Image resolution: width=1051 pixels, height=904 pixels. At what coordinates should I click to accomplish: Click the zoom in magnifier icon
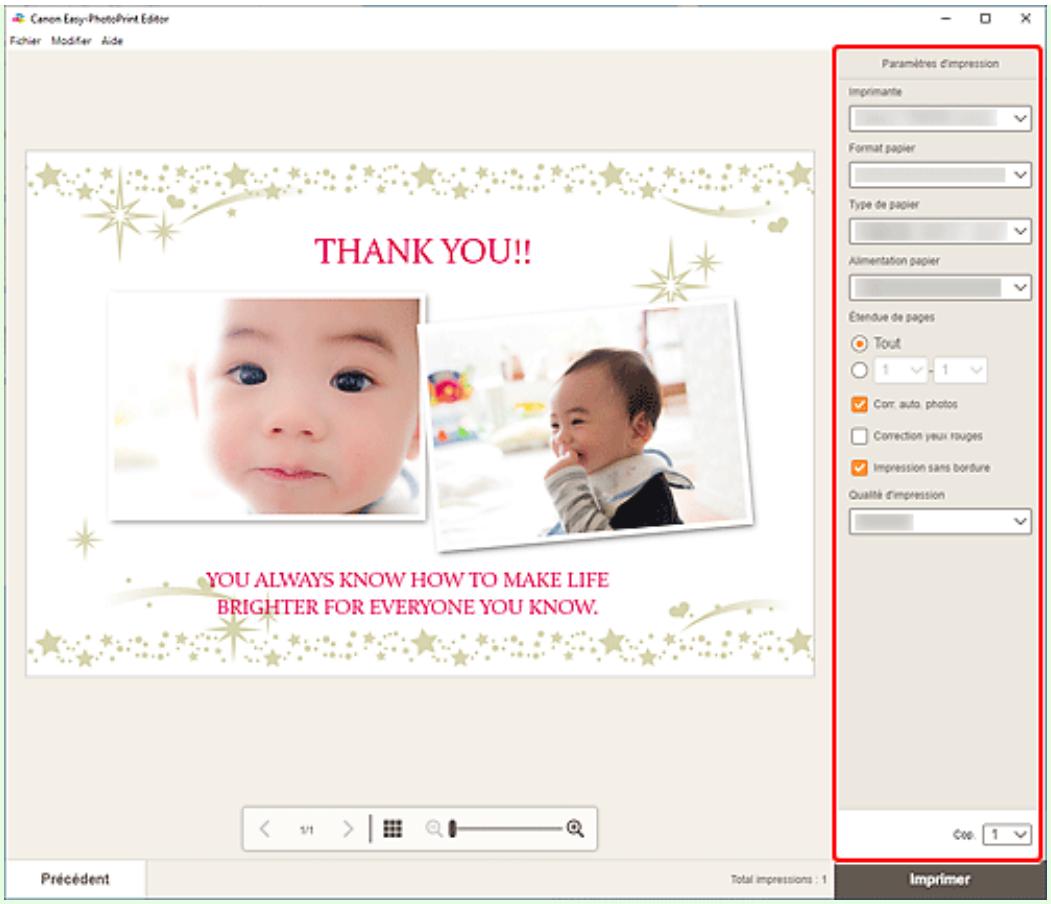(x=575, y=829)
